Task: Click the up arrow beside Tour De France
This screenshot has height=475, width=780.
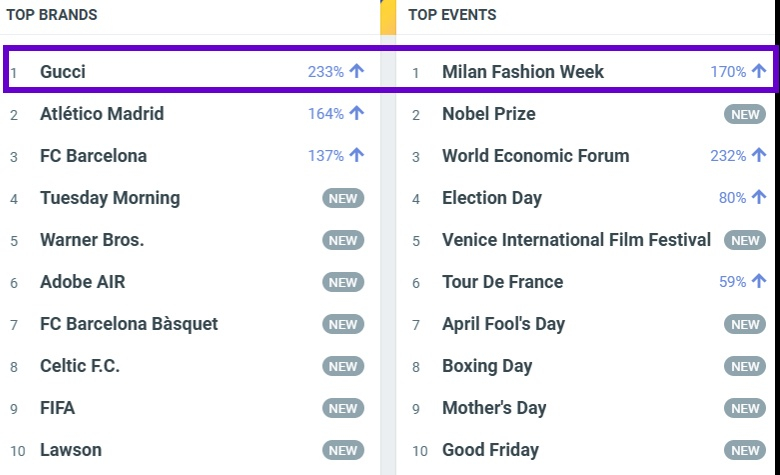Action: pos(759,282)
